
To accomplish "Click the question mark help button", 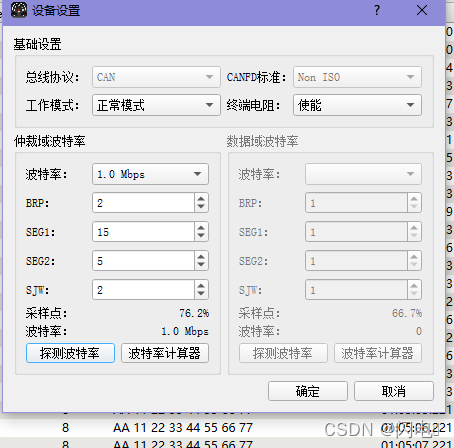I will (377, 10).
